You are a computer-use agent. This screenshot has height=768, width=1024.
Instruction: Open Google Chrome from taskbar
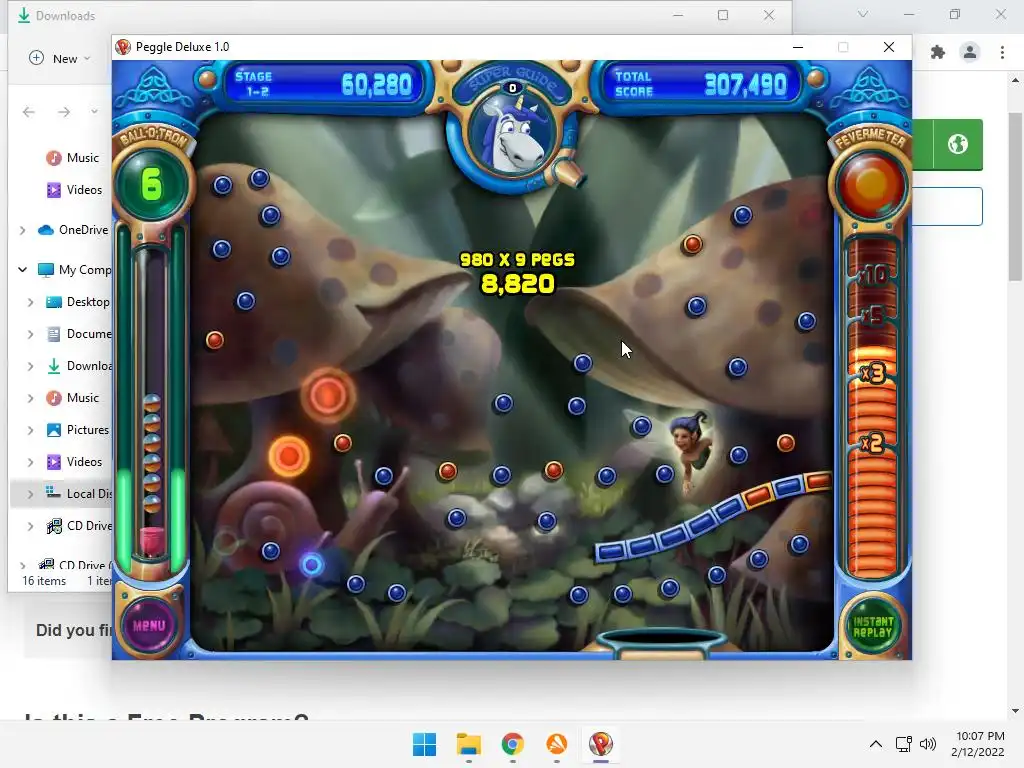(513, 744)
